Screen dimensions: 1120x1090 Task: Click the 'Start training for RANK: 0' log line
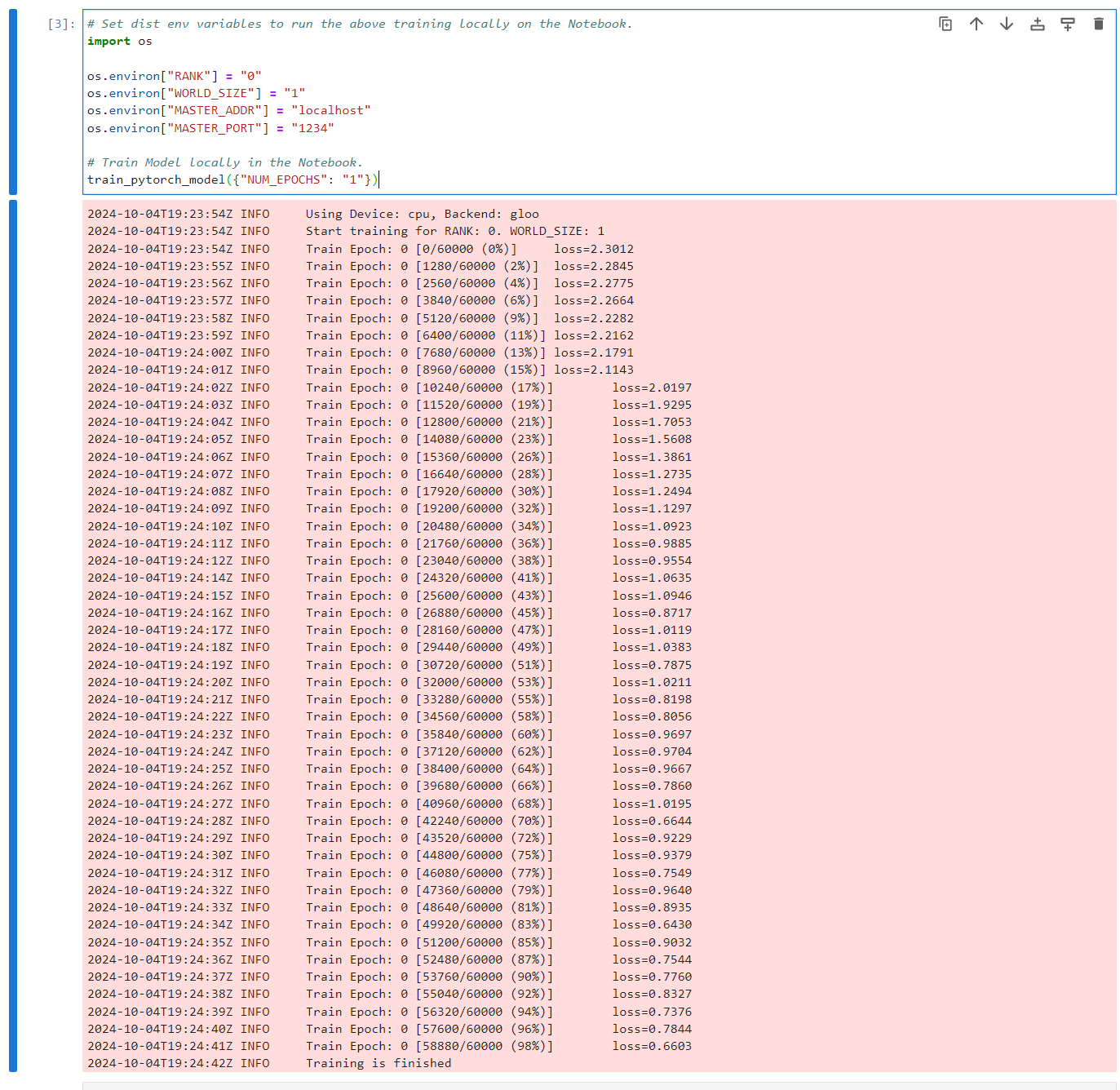click(346, 231)
